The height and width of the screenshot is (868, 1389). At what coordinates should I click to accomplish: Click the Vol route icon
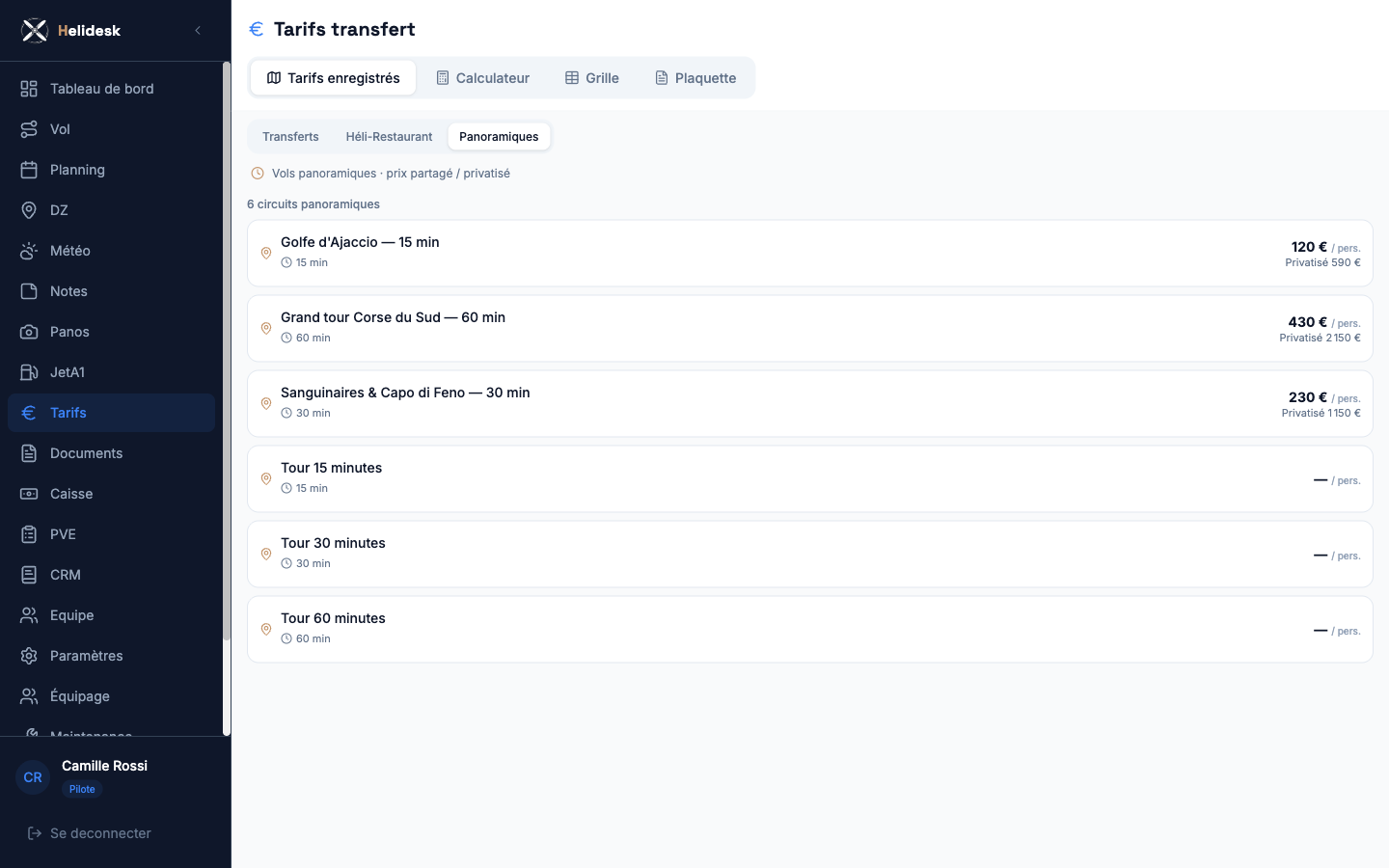[x=29, y=129]
